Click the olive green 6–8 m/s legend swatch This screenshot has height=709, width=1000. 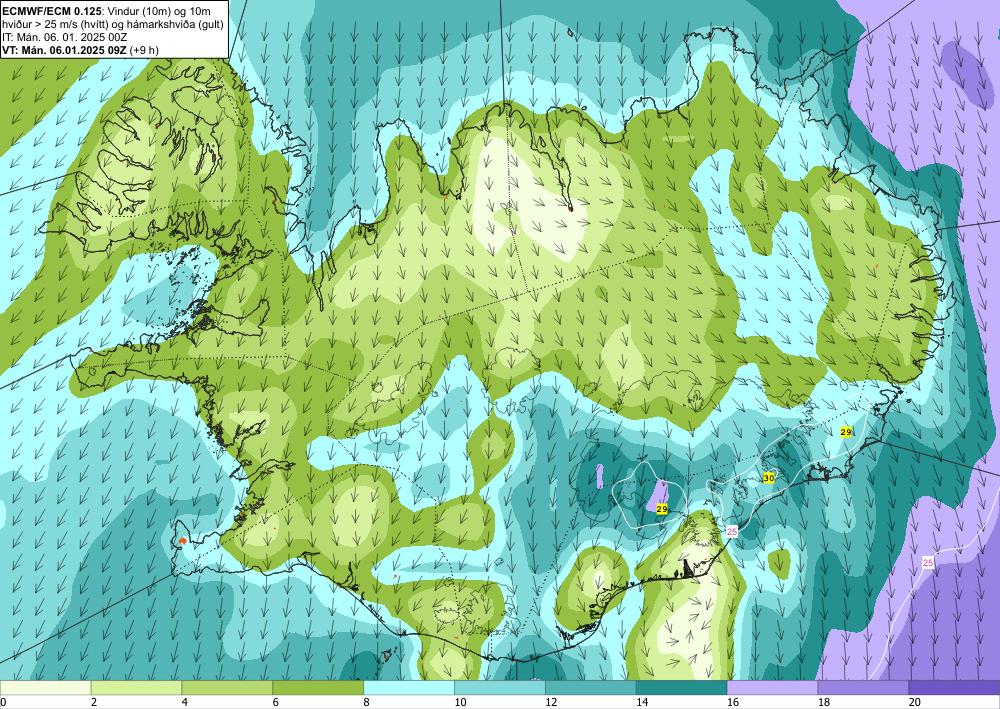point(318,688)
